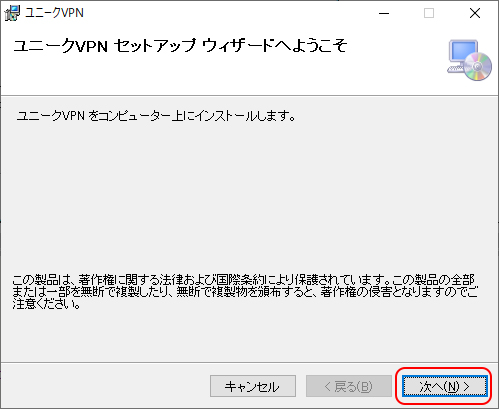Click the separator line below header banner
The width and height of the screenshot is (499, 409).
[x=249, y=96]
